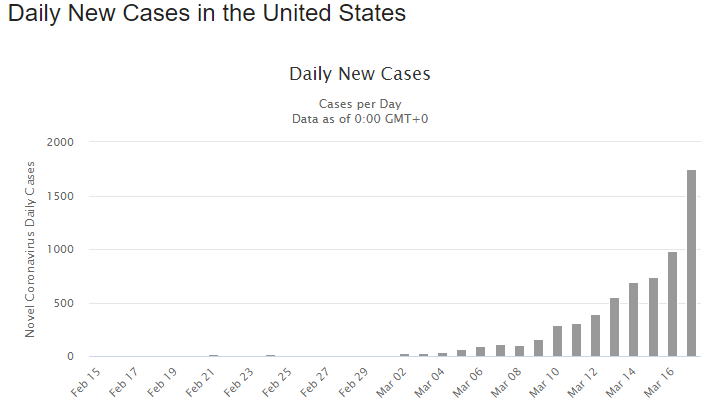
Task: Select the Mar 10 bar
Action: click(x=557, y=341)
